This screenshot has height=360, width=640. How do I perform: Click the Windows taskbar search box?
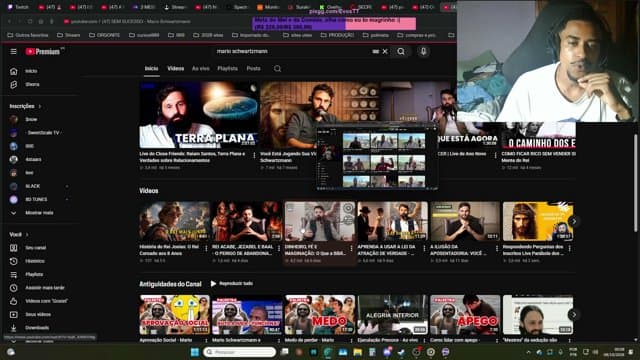[x=240, y=352]
